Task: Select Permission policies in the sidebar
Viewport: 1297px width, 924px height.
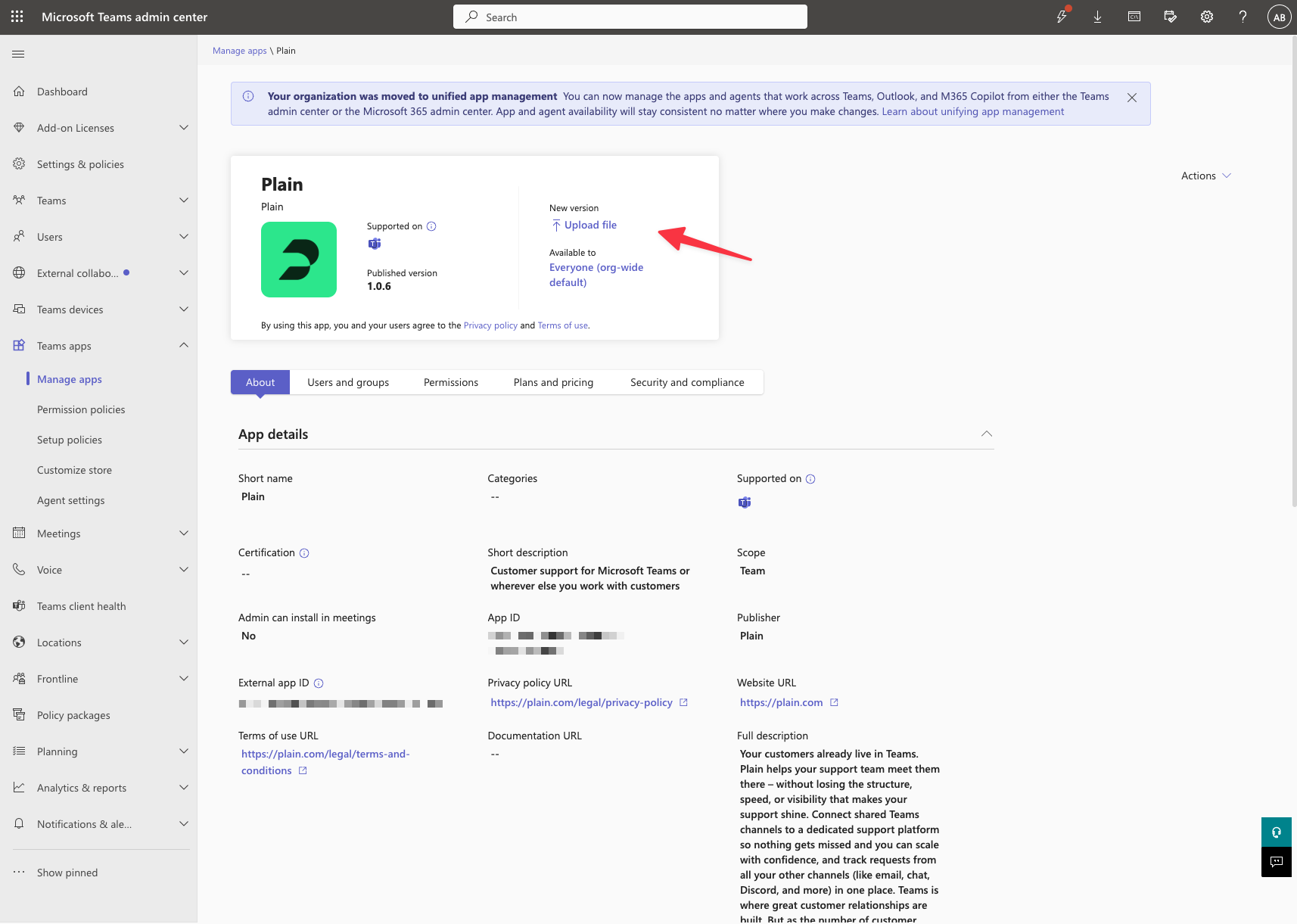Action: click(81, 409)
